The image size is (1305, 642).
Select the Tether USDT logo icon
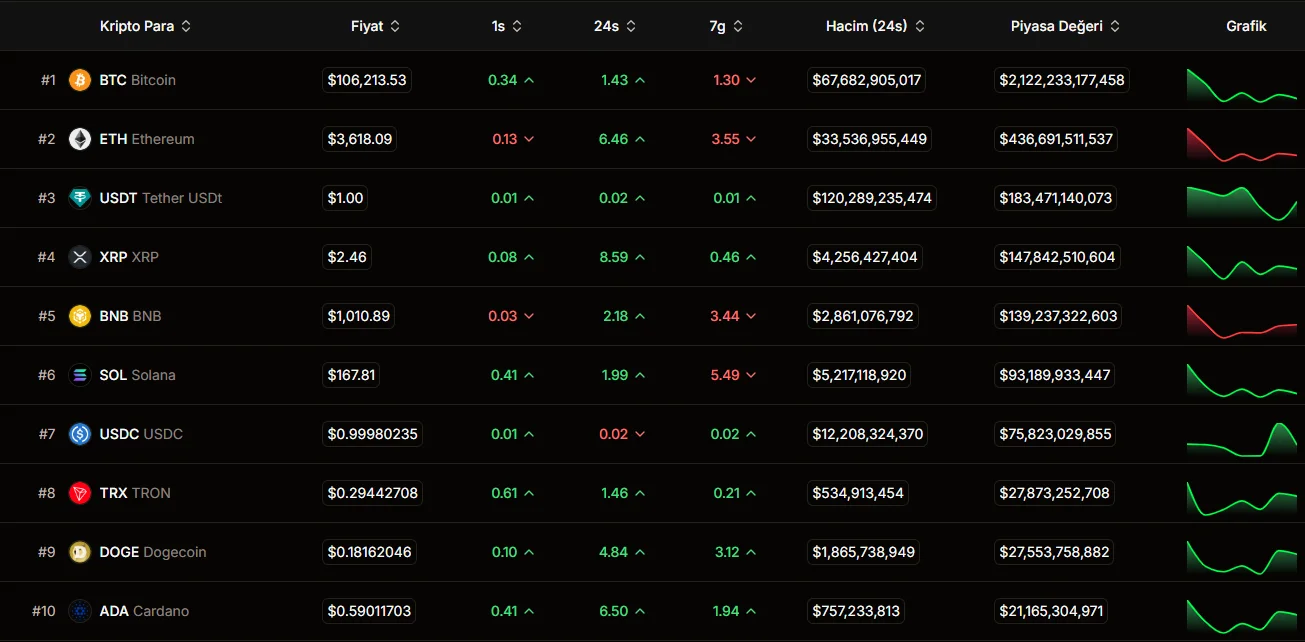click(80, 198)
